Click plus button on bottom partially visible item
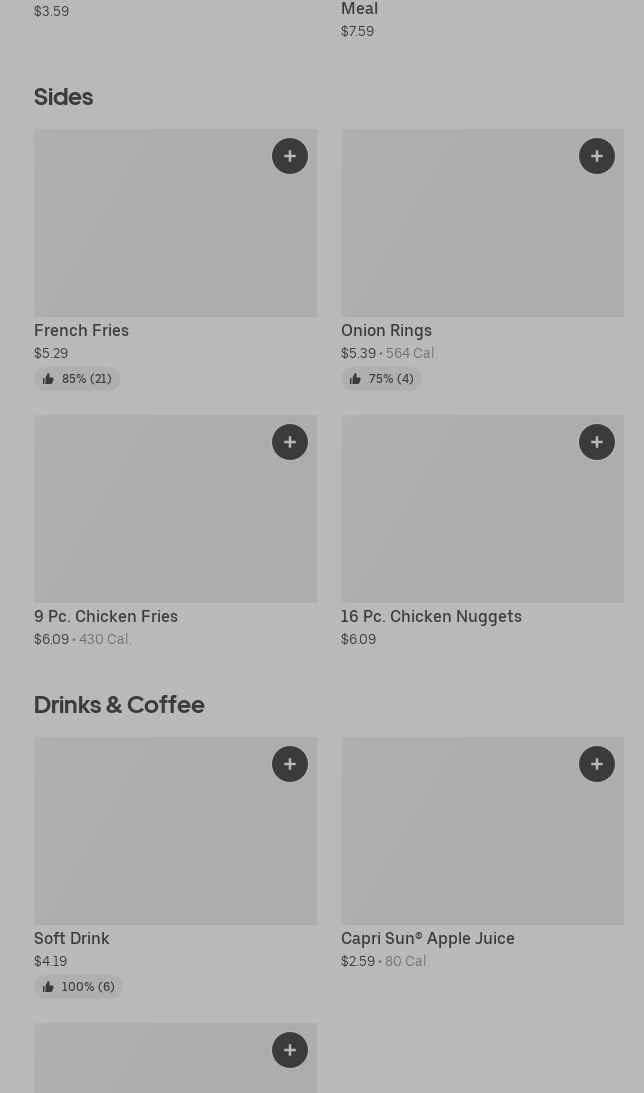The image size is (644, 1093). point(290,1050)
